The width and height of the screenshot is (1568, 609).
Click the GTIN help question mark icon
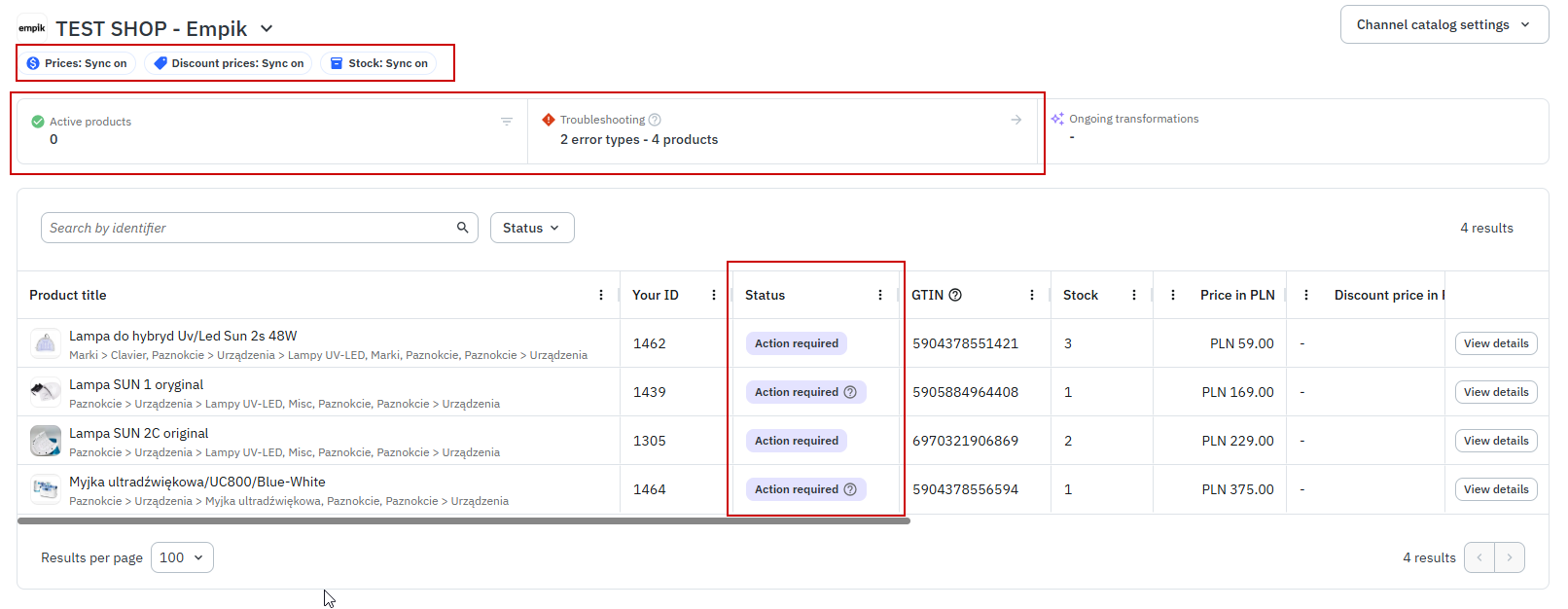(955, 295)
